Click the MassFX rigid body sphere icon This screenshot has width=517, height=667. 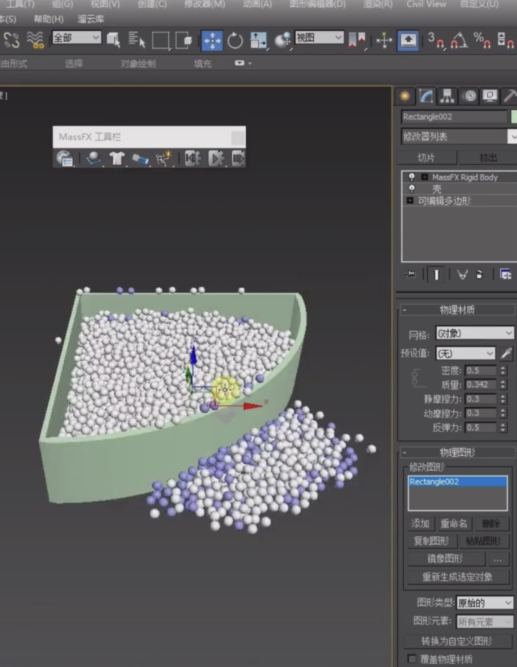94,158
